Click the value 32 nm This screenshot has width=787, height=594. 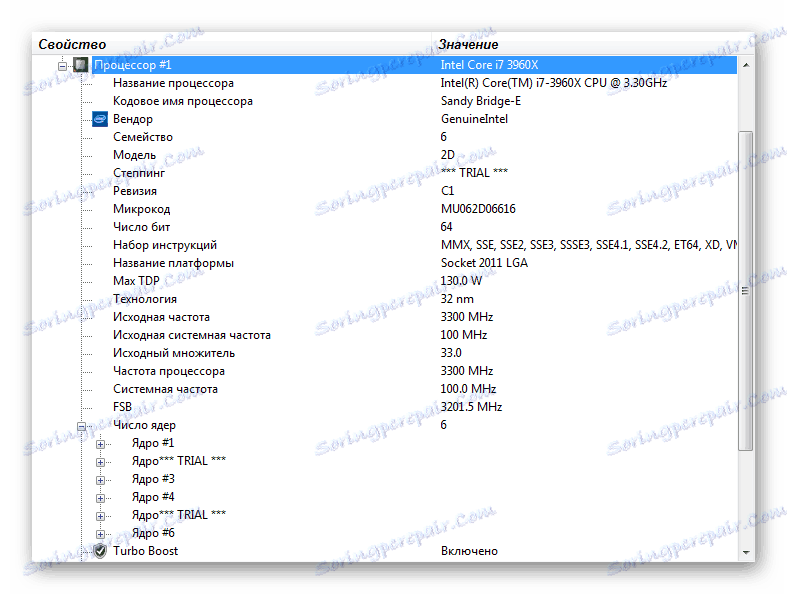(x=457, y=299)
